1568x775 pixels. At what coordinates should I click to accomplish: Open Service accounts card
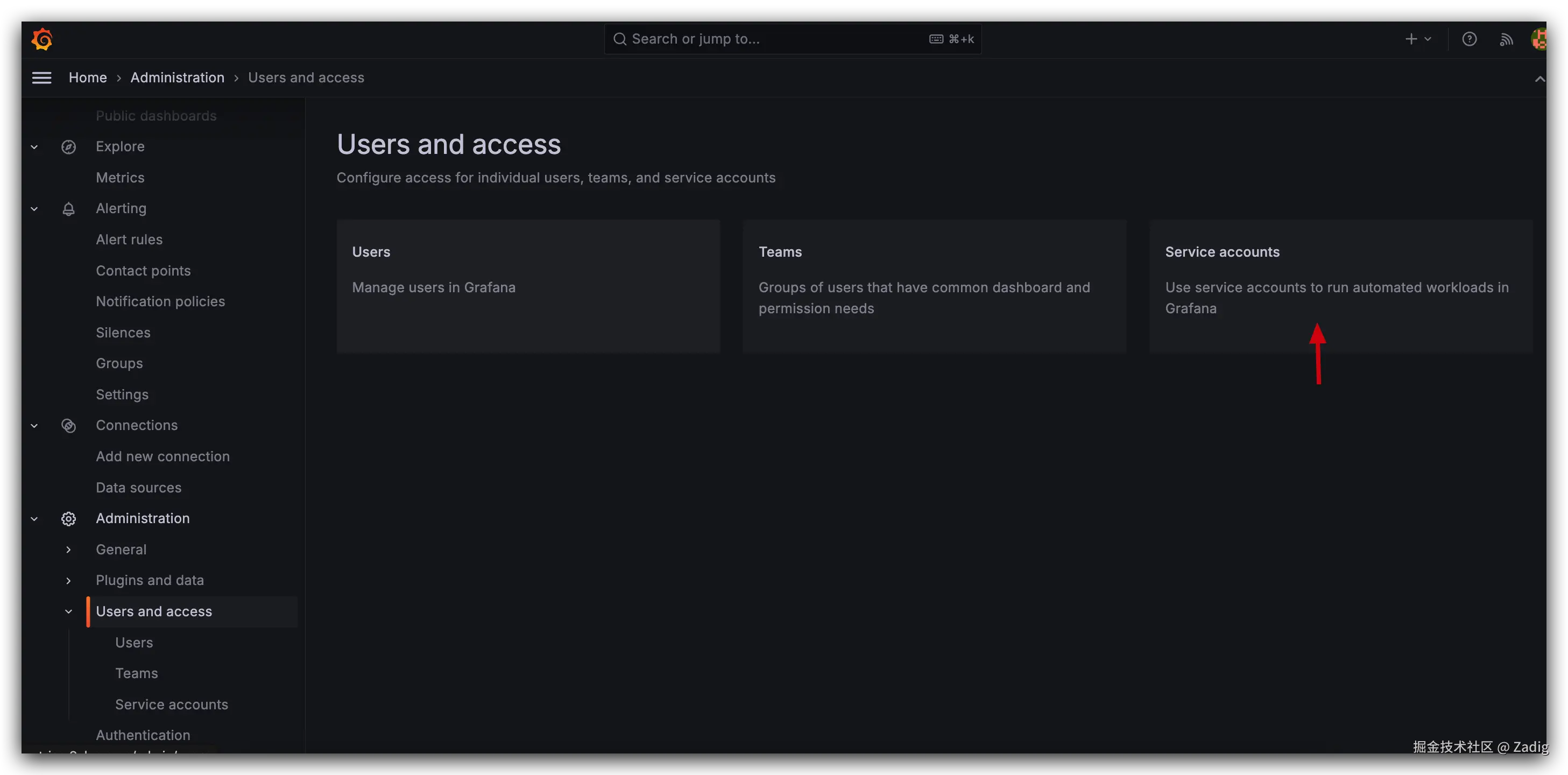pos(1340,286)
